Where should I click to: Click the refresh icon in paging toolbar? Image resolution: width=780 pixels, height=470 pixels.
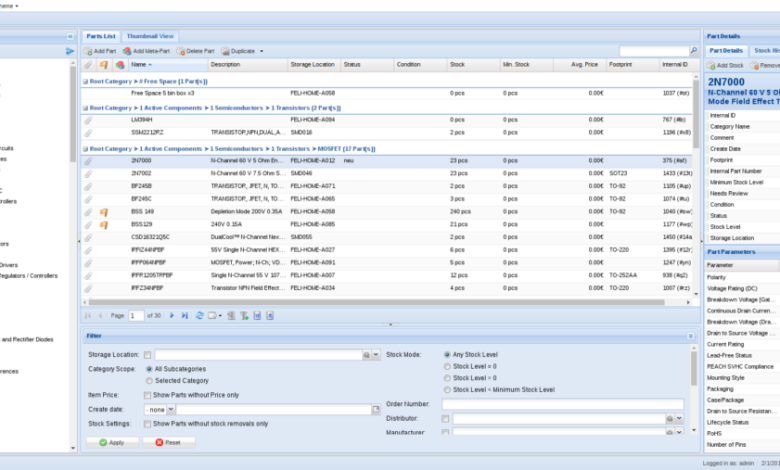click(x=199, y=315)
